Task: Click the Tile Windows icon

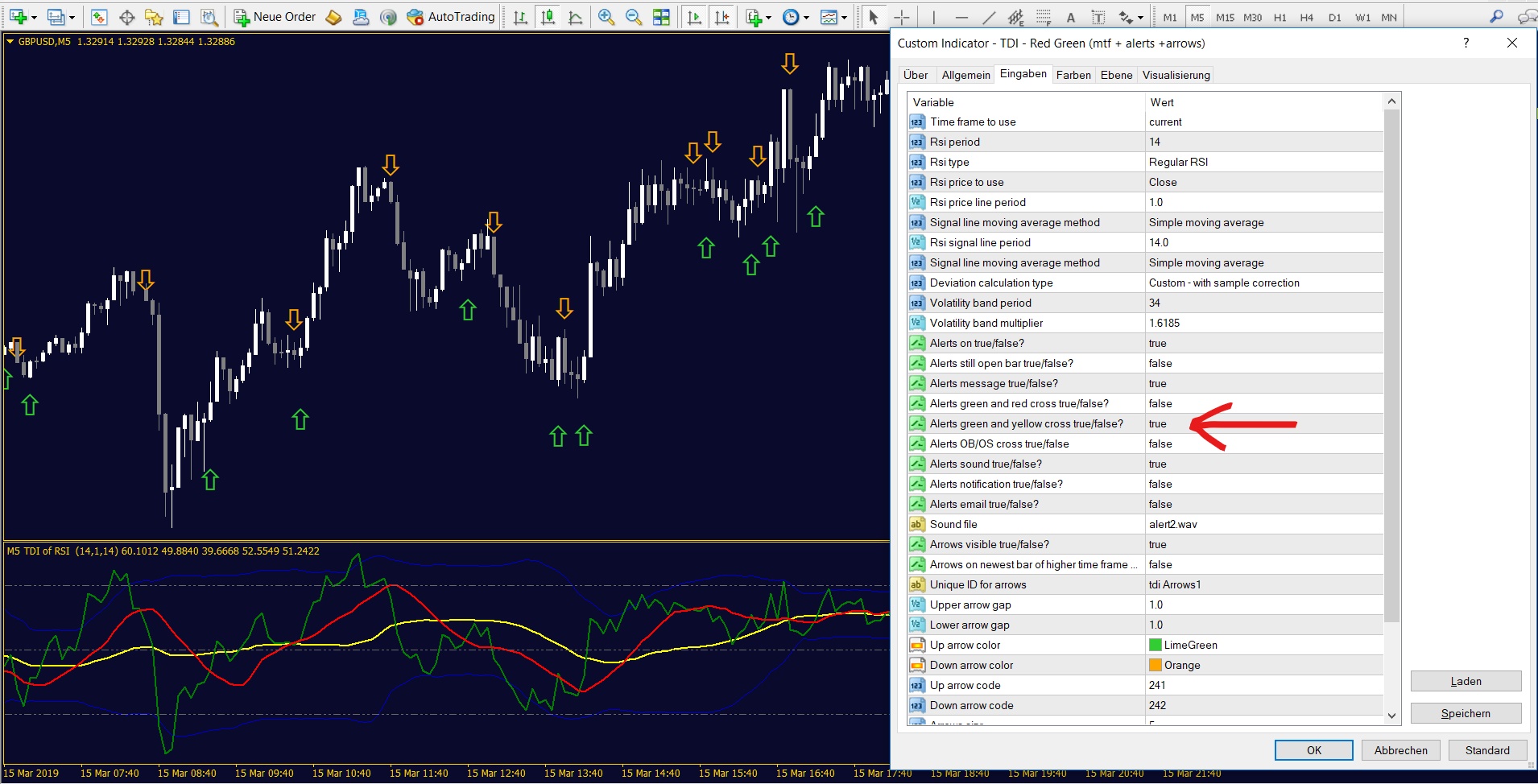Action: [x=661, y=17]
